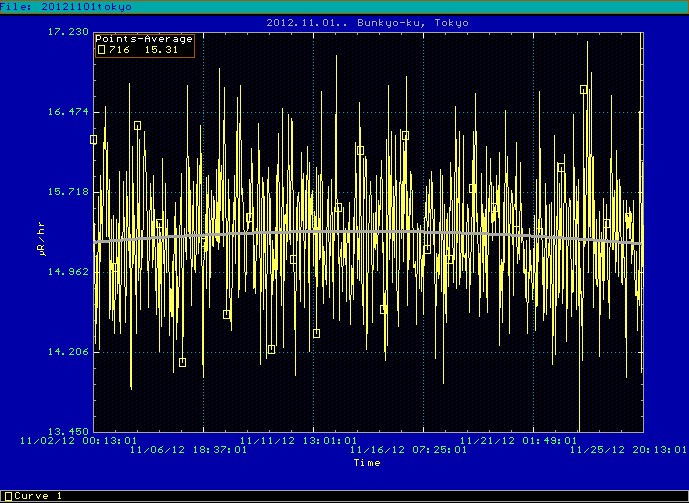Click the 11/11/12 13:01:01 time label

300,438
